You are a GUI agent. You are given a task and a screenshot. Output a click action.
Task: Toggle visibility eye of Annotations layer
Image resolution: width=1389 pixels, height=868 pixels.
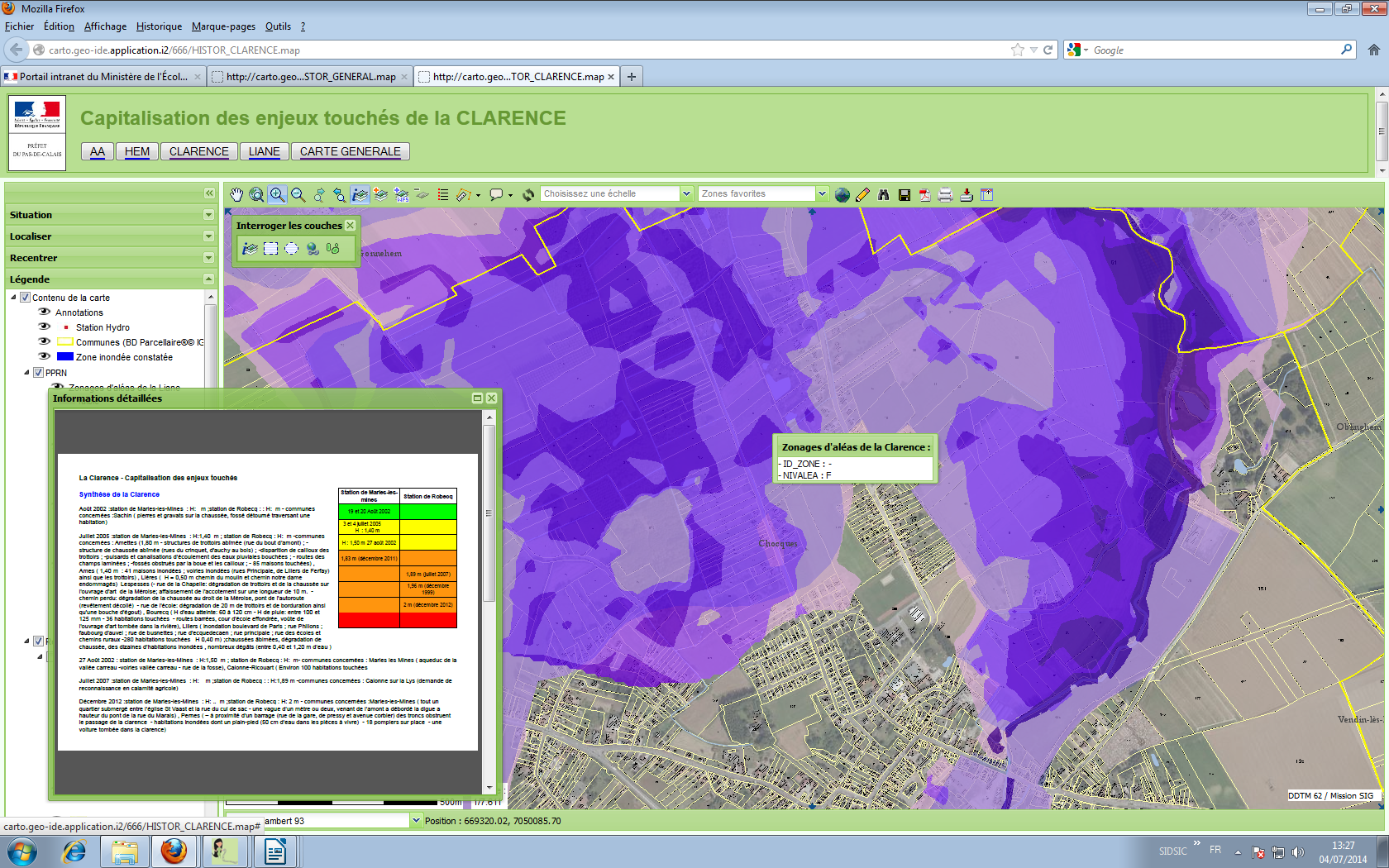[x=45, y=312]
